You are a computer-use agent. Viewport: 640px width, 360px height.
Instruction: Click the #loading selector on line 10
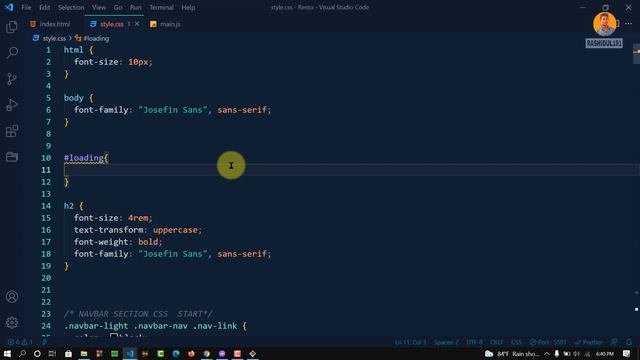tap(84, 158)
